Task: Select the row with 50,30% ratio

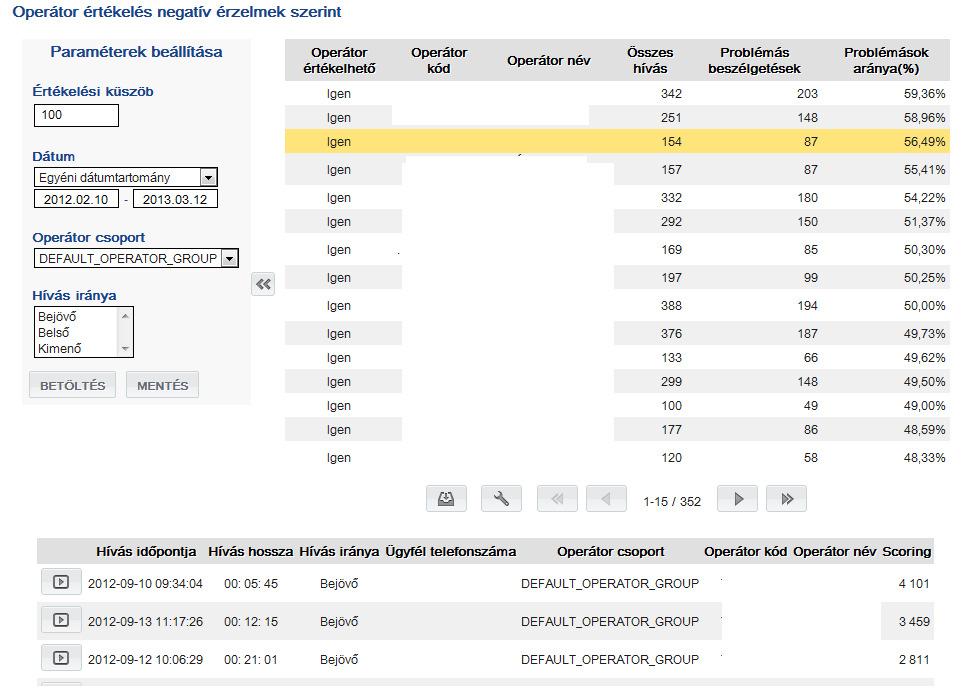Action: tap(617, 250)
